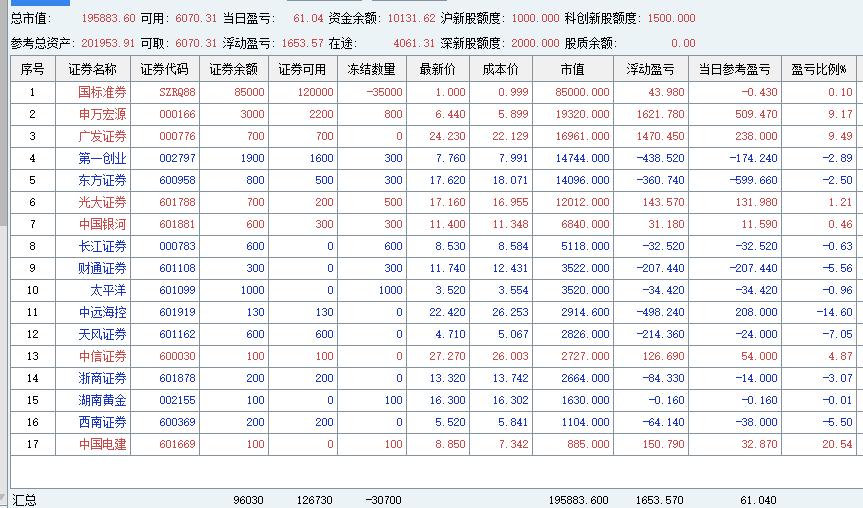Sort by 市值 column header

click(x=572, y=69)
